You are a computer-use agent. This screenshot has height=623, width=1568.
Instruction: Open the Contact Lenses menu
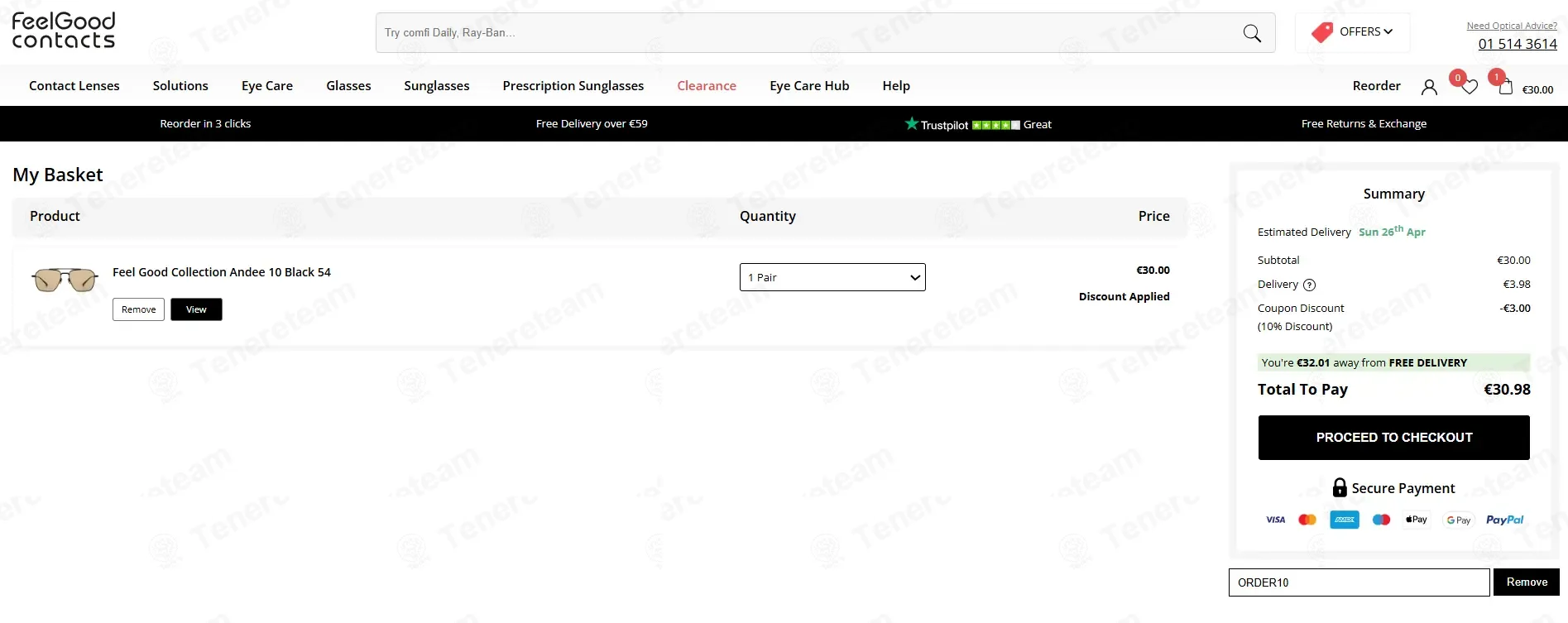74,86
